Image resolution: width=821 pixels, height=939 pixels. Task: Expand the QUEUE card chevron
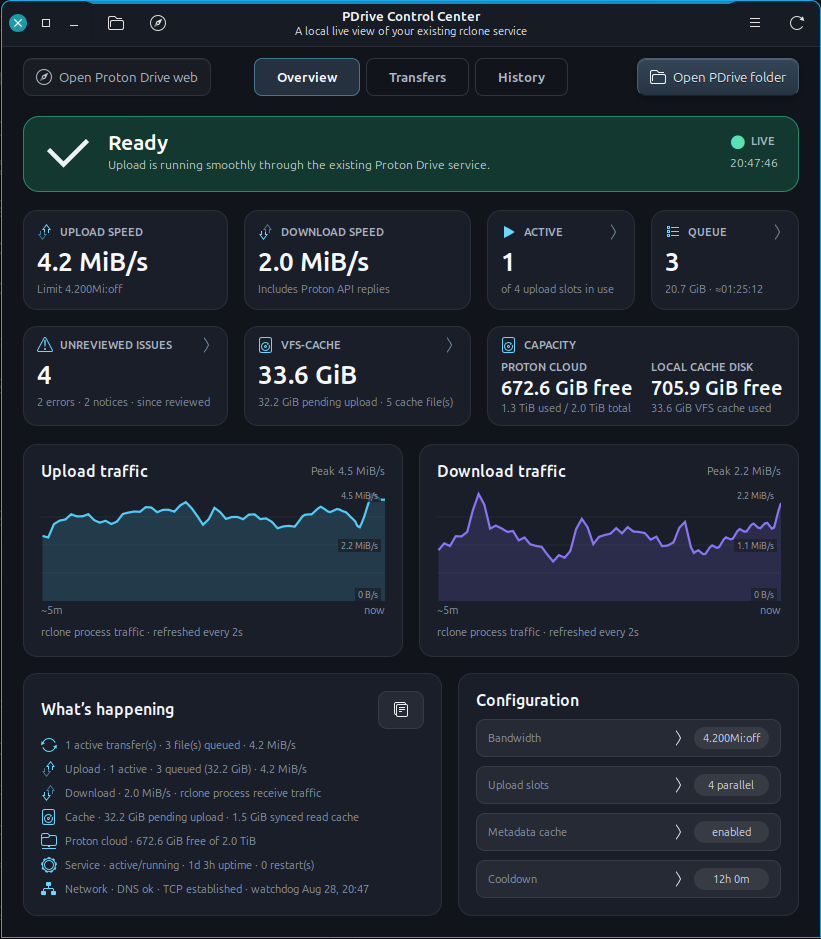pyautogui.click(x=777, y=232)
